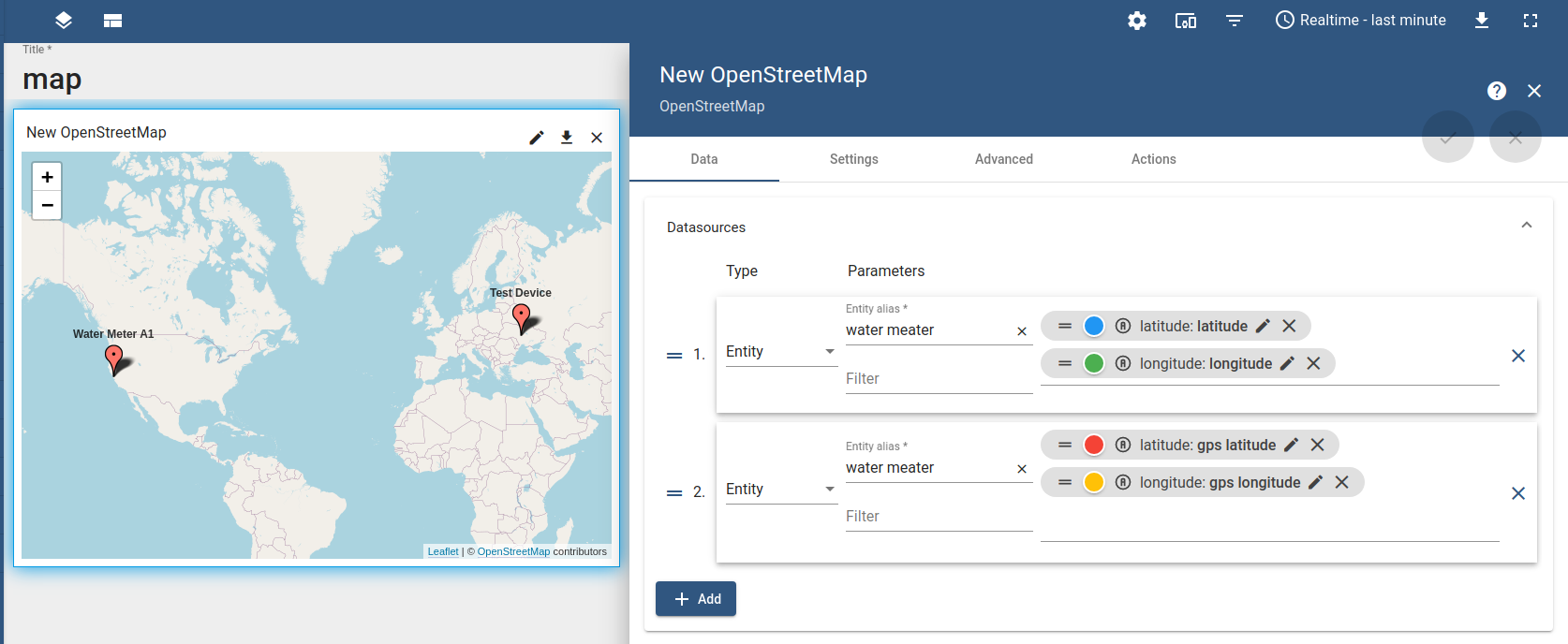This screenshot has height=644, width=1568.
Task: Apply changes with the checkmark button
Action: pos(1448,137)
